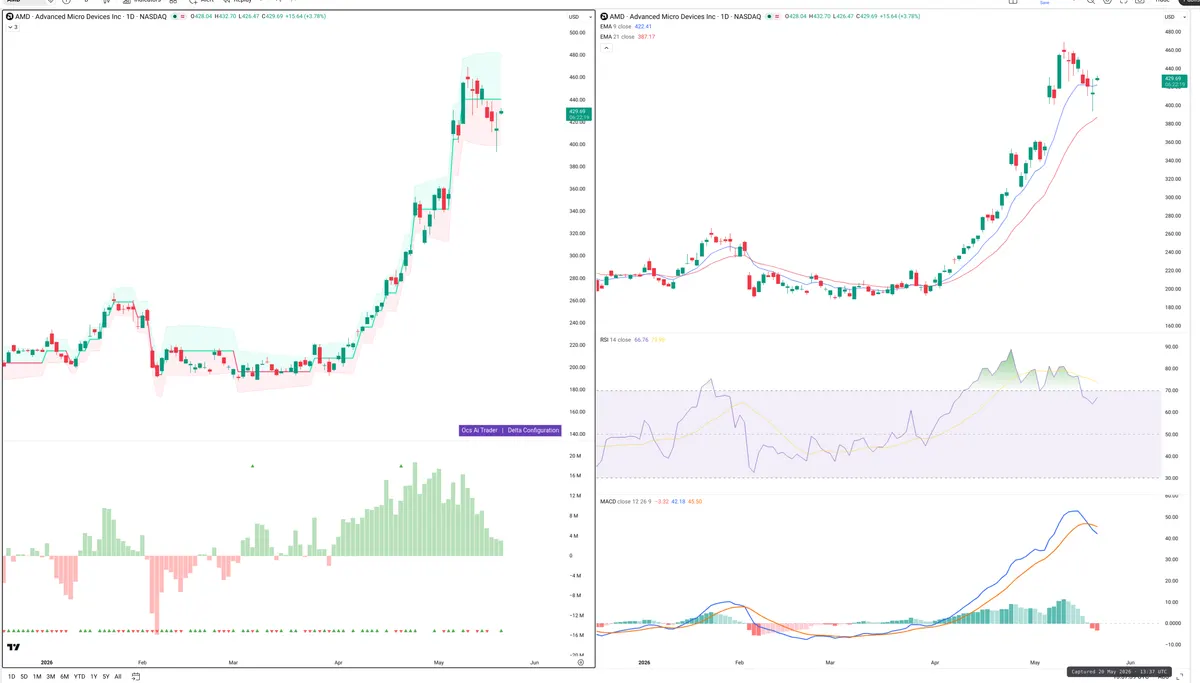The height and width of the screenshot is (683, 1200).
Task: Click the left chart AMD symbol title
Action: click(91, 17)
